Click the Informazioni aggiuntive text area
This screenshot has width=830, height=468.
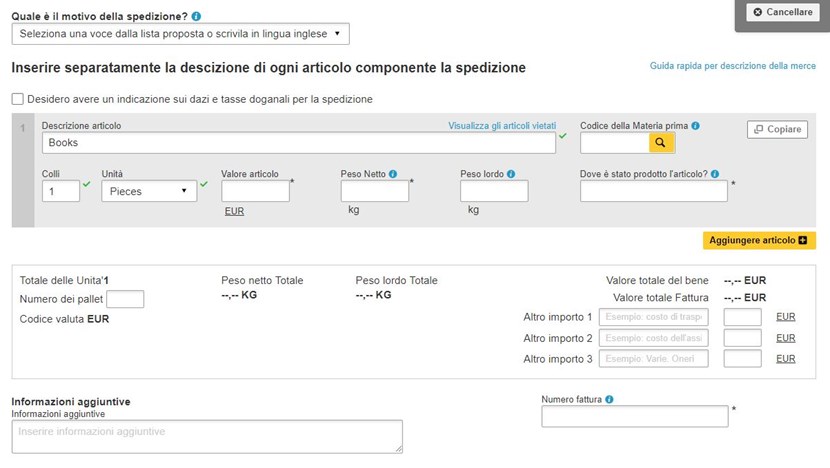click(207, 436)
